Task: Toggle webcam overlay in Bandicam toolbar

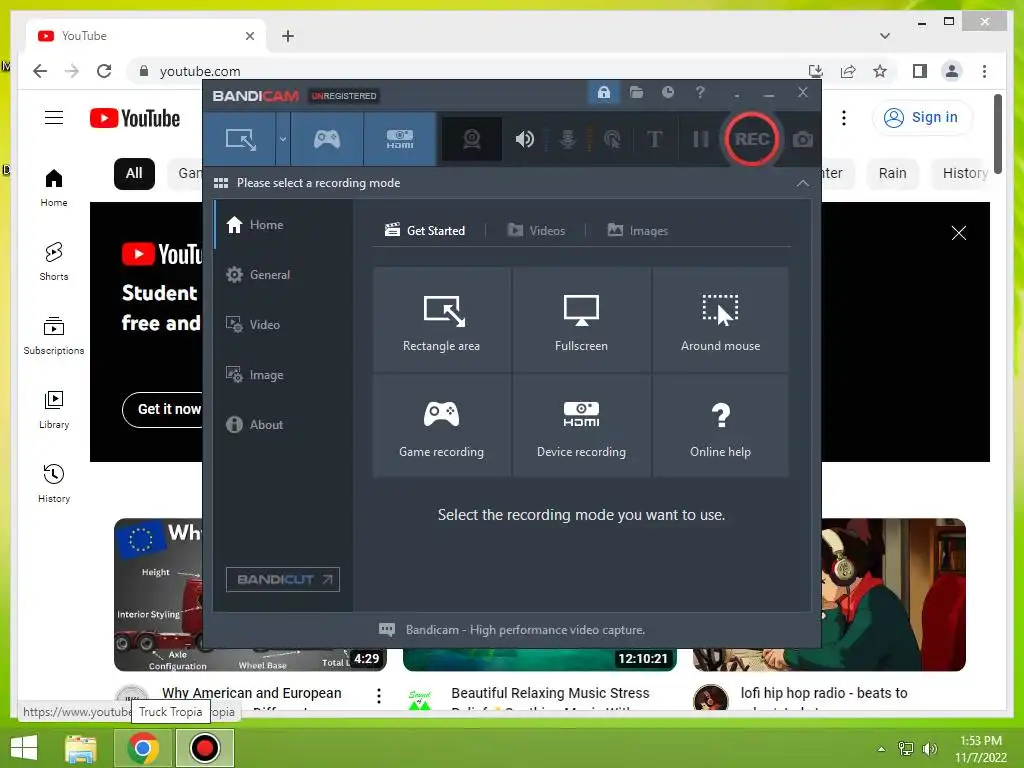Action: pos(472,139)
